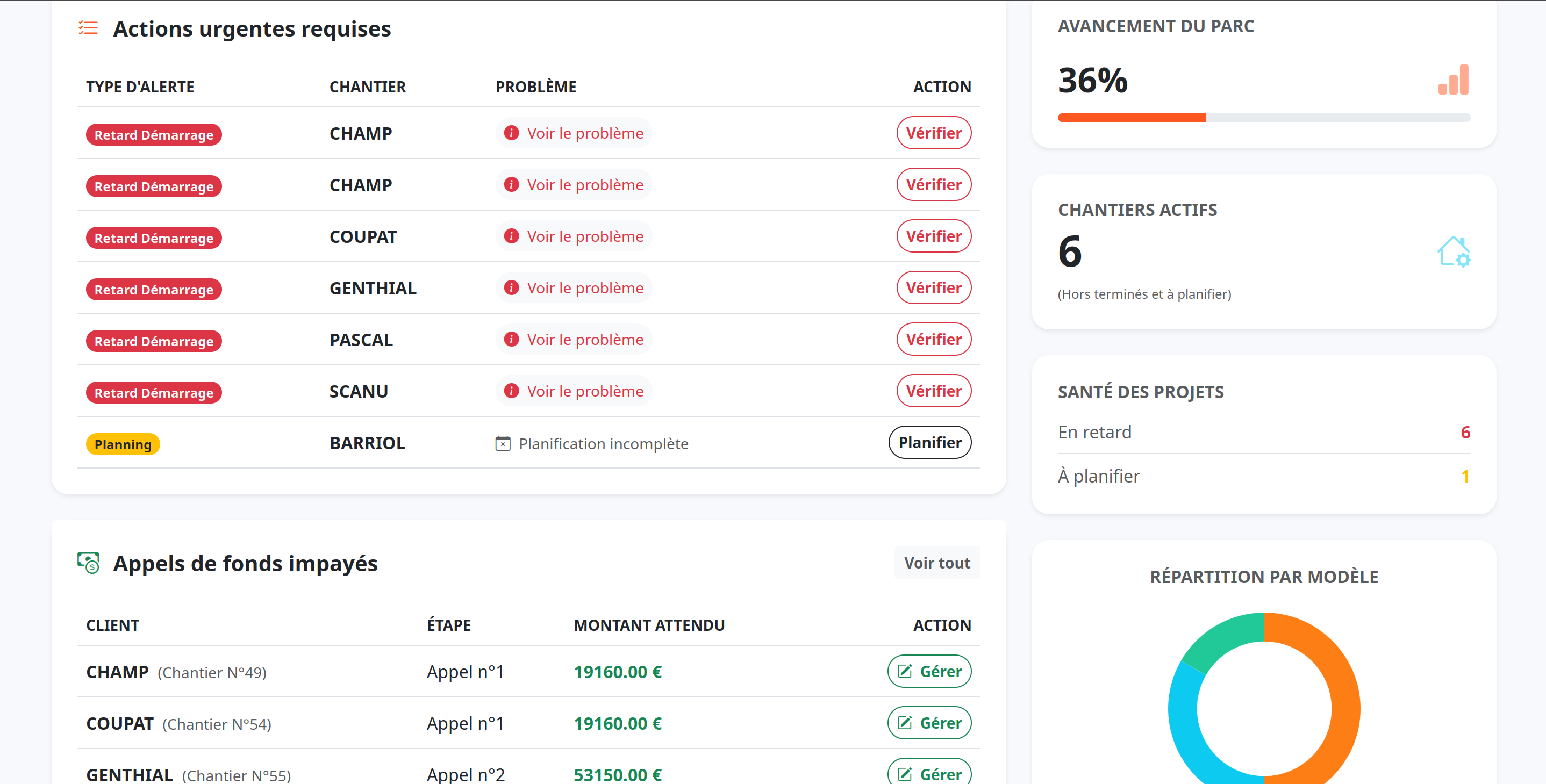Click Vérifier for the COUPAT alert
This screenshot has height=784, width=1546.
[934, 236]
